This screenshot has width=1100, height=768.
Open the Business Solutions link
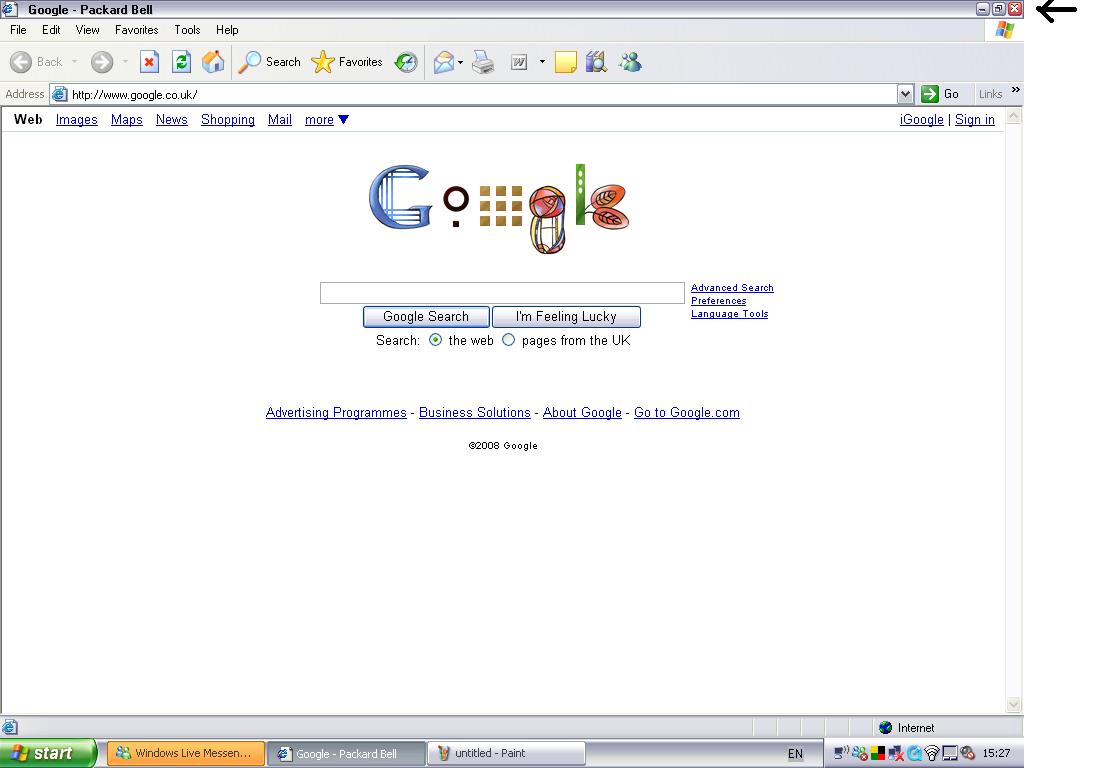coord(475,412)
